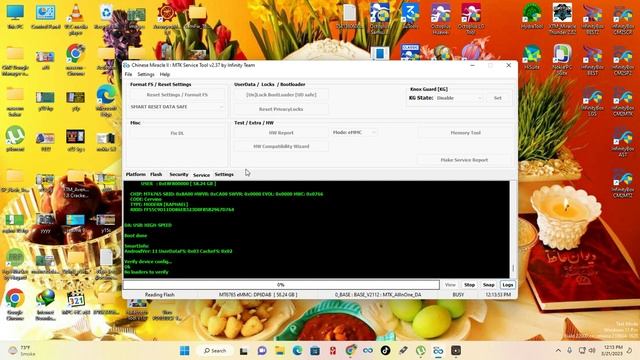Click (Un)Lock BootLoader button

point(281,95)
